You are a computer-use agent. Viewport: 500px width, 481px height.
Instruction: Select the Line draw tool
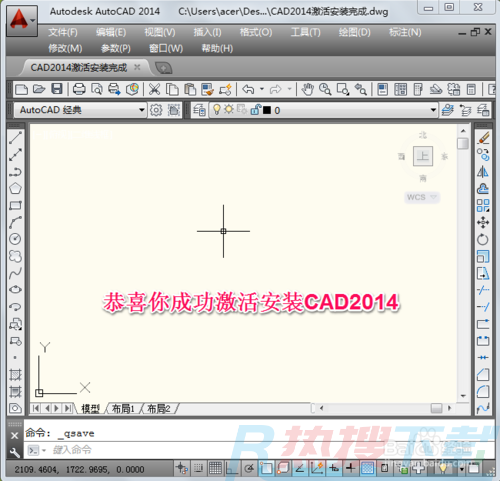tap(15, 138)
